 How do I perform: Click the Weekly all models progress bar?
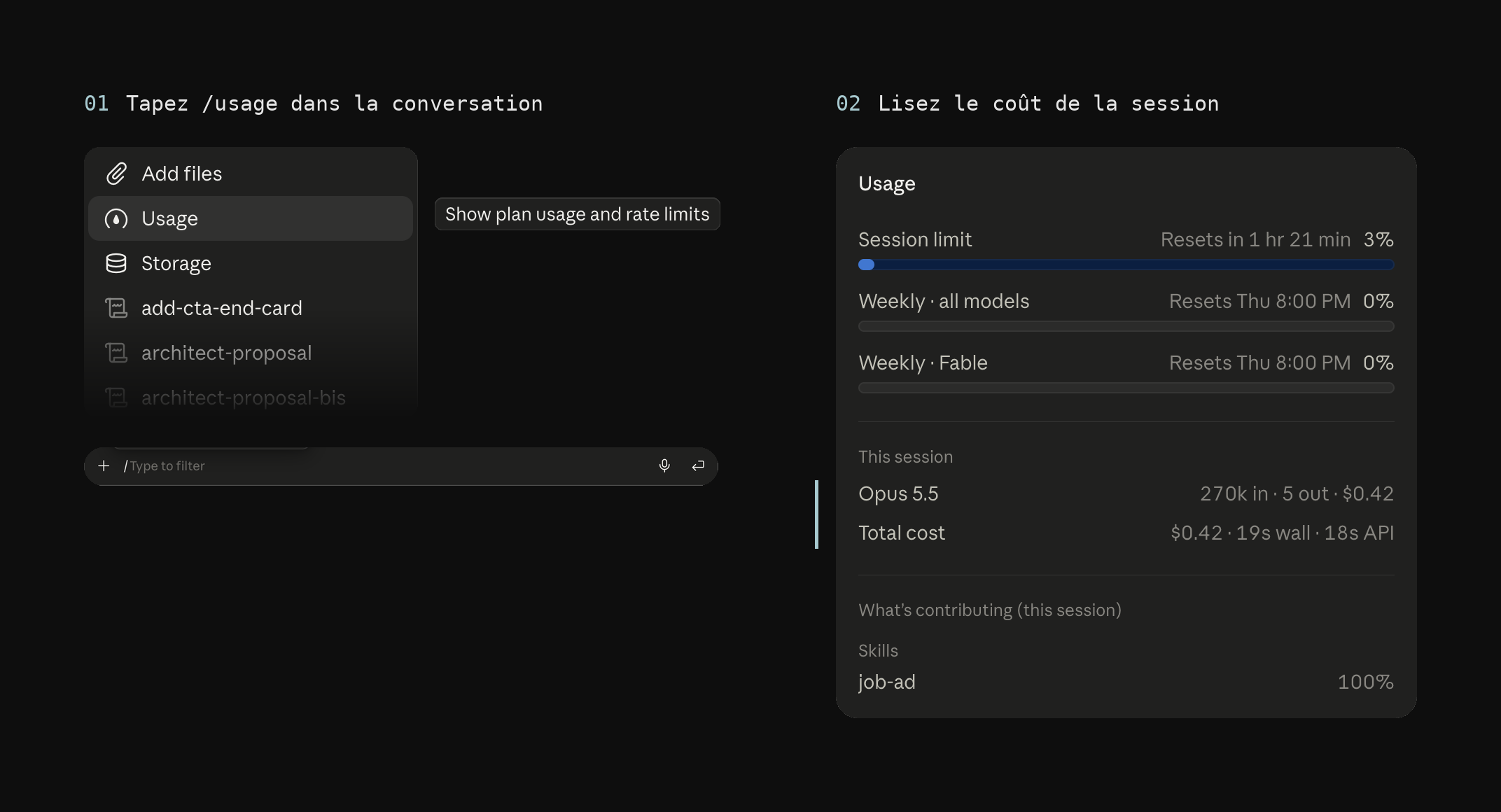(x=1126, y=326)
